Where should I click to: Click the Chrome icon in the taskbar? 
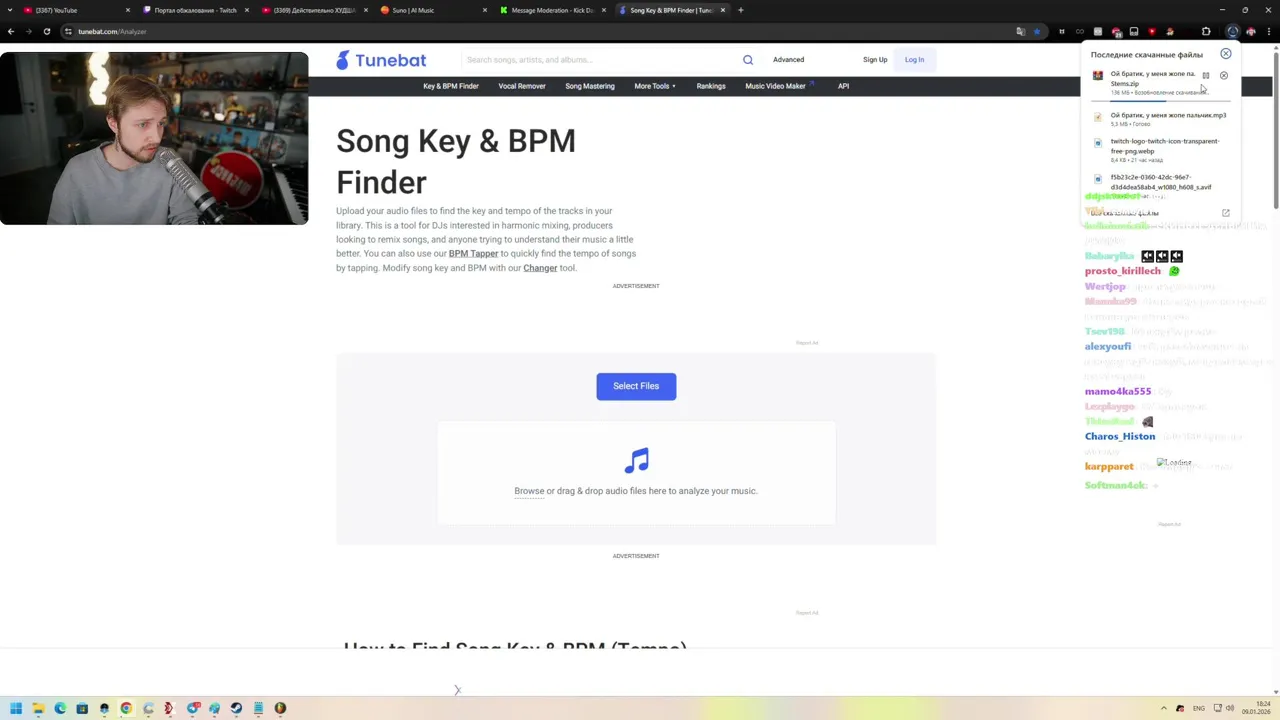pos(126,708)
